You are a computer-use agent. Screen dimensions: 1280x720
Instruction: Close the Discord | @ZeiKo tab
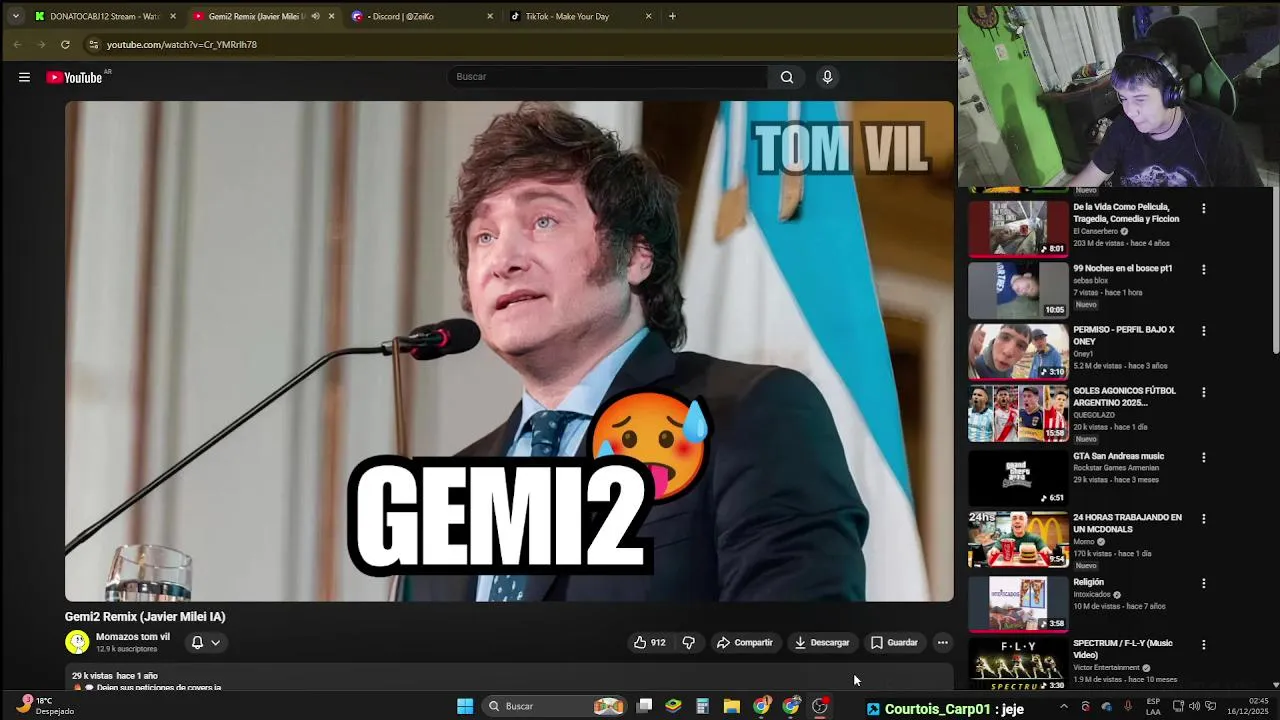490,16
